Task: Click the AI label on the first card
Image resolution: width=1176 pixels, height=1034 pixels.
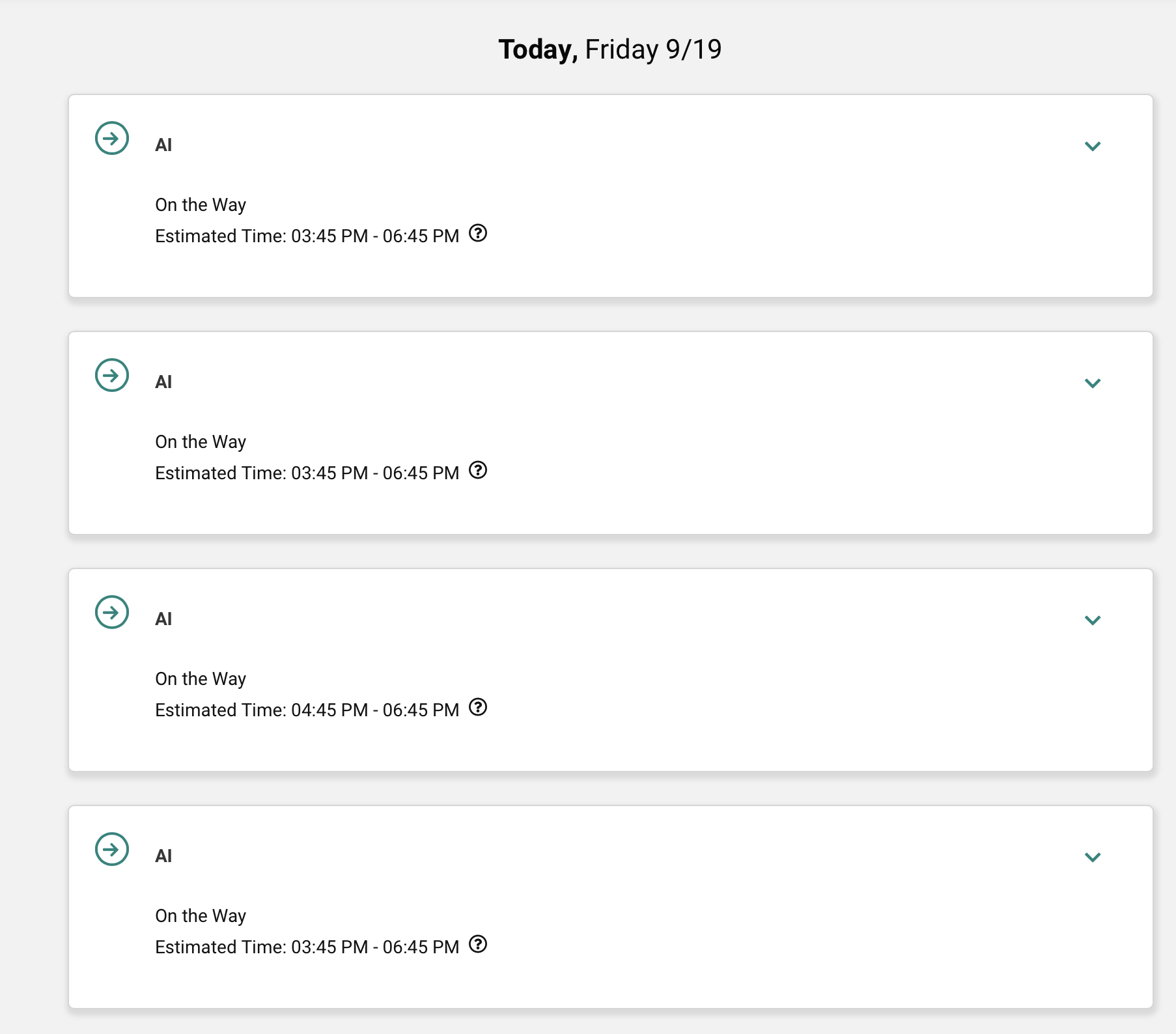Action: click(x=163, y=145)
